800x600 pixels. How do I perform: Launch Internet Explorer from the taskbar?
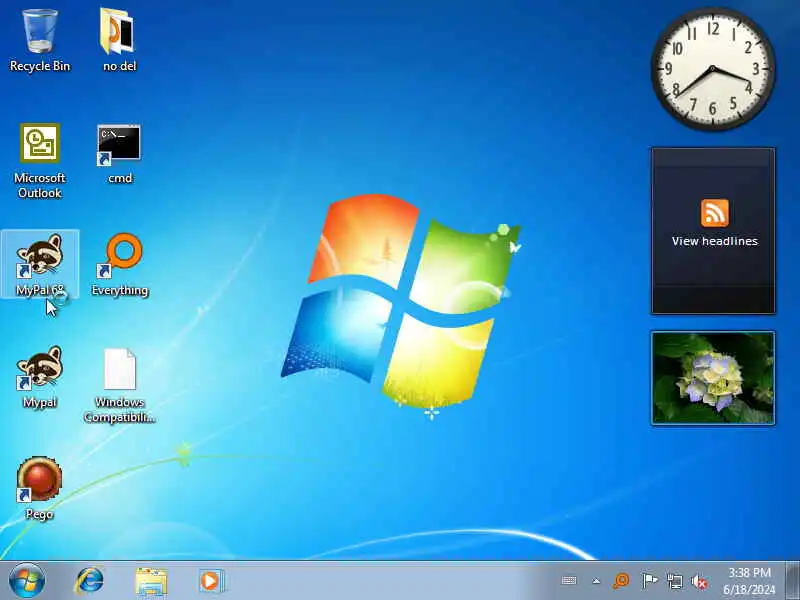tap(90, 581)
